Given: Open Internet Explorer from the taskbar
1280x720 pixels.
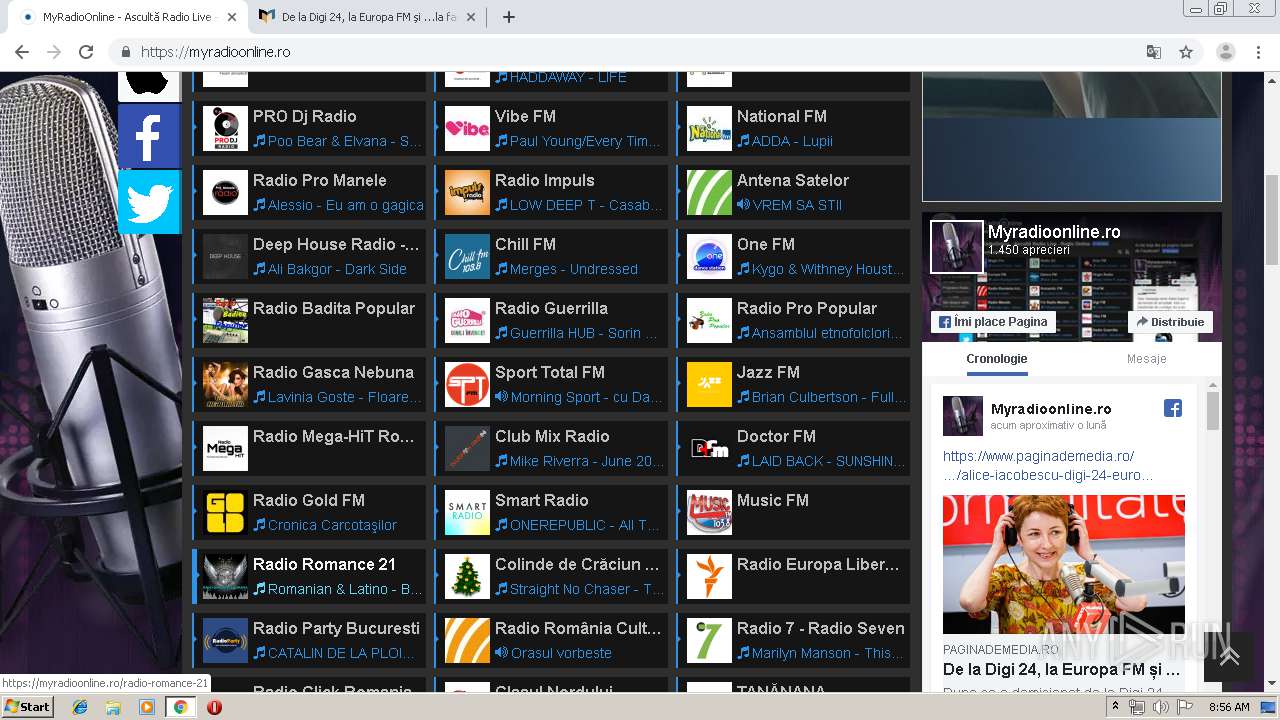Looking at the screenshot, I should pos(80,707).
